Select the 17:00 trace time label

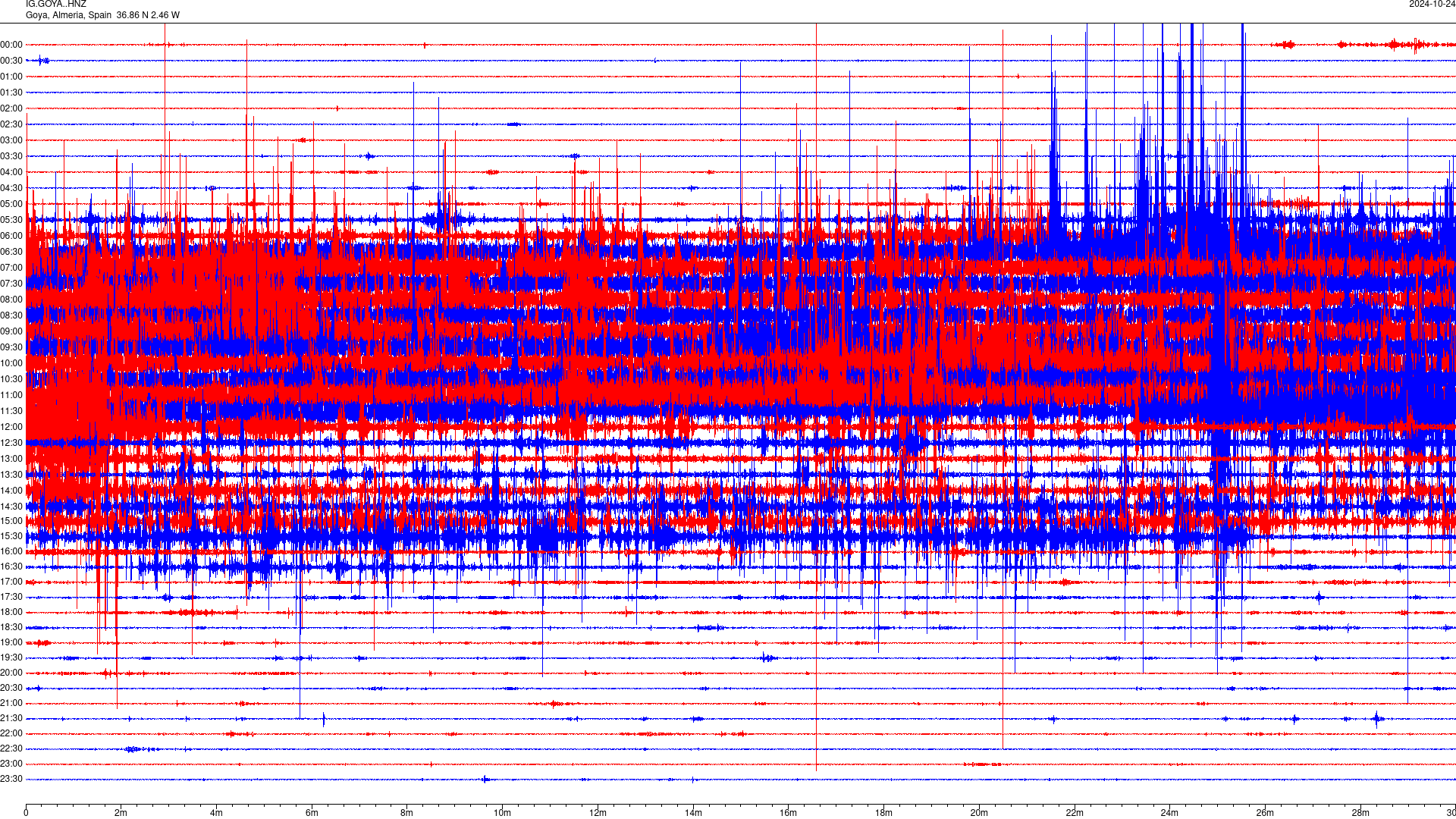[x=11, y=582]
